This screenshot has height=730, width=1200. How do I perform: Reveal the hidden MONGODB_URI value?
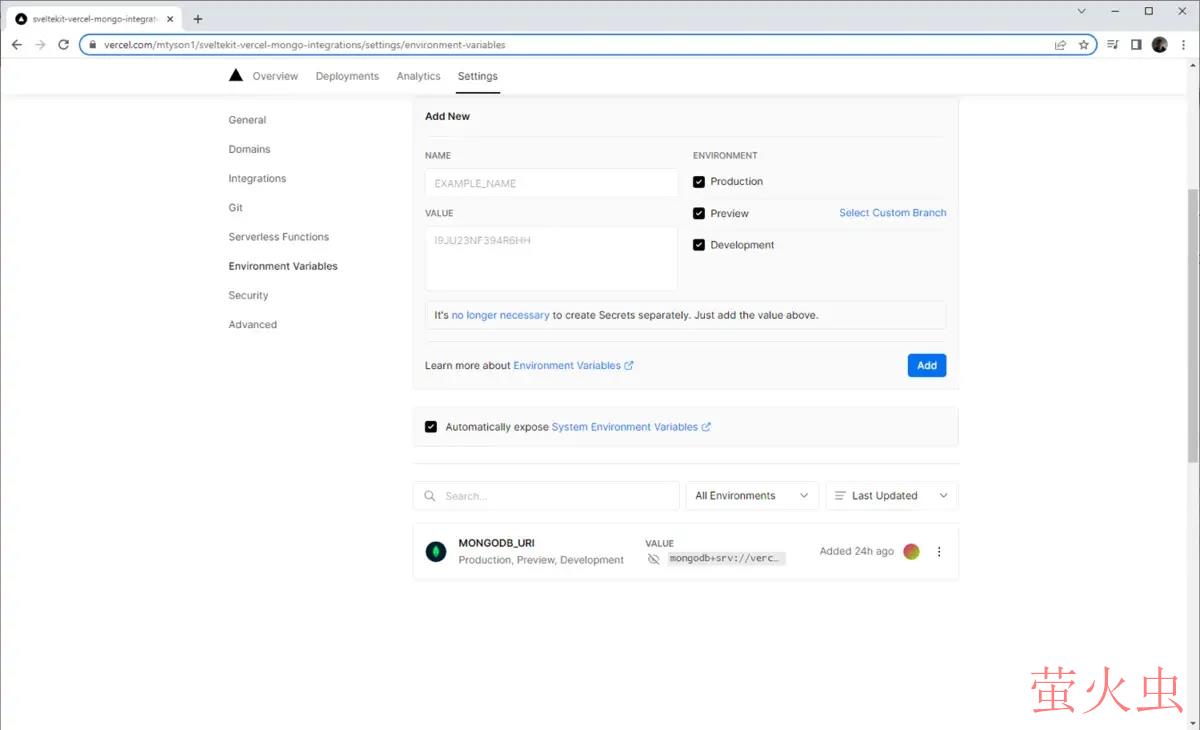(654, 559)
